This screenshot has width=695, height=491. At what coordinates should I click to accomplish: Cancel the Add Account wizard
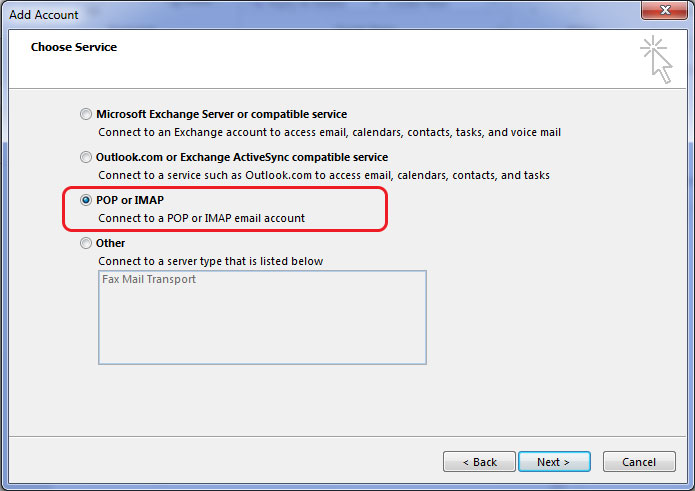click(639, 462)
